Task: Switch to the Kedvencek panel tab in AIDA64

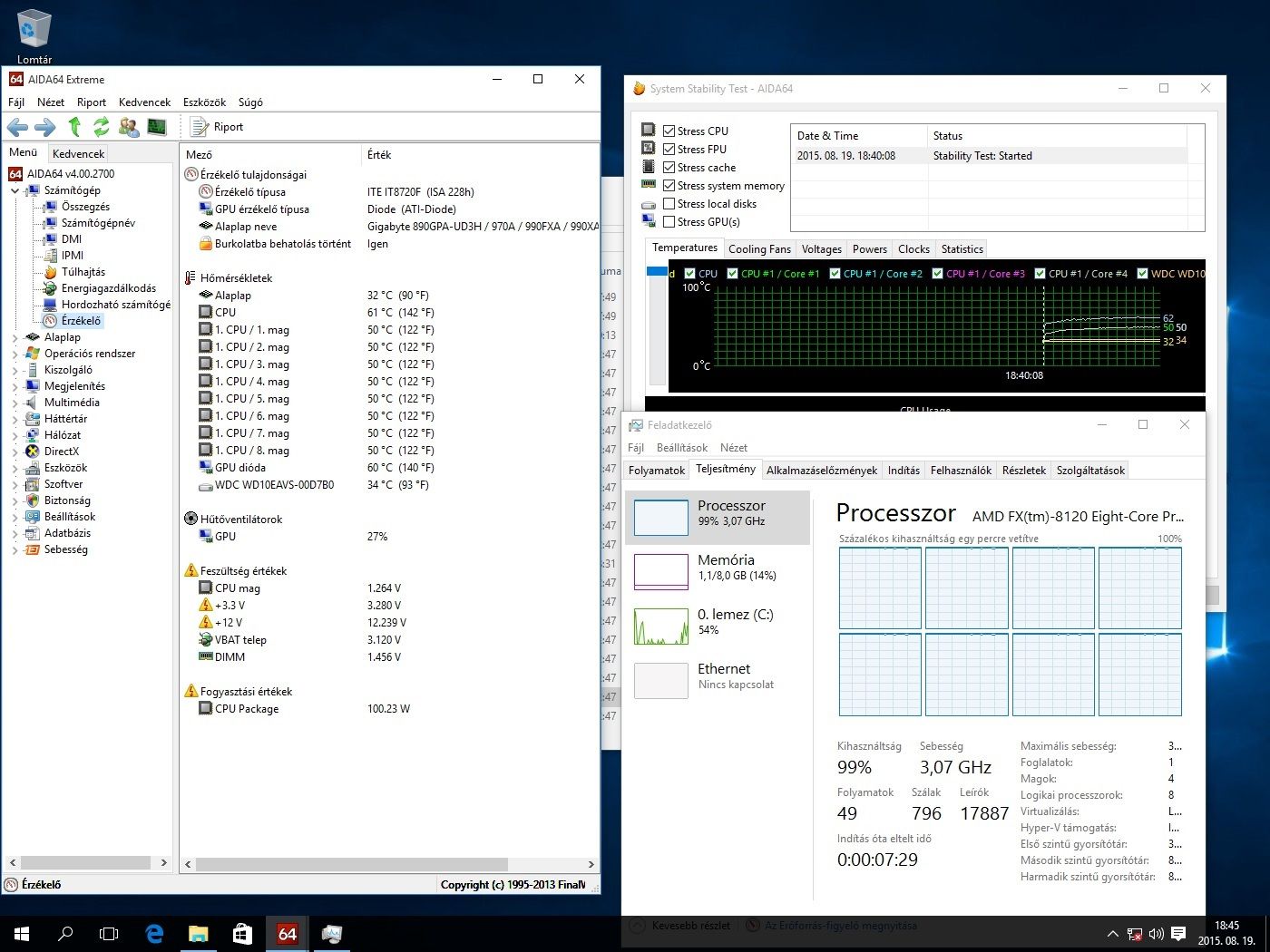Action: pos(78,154)
